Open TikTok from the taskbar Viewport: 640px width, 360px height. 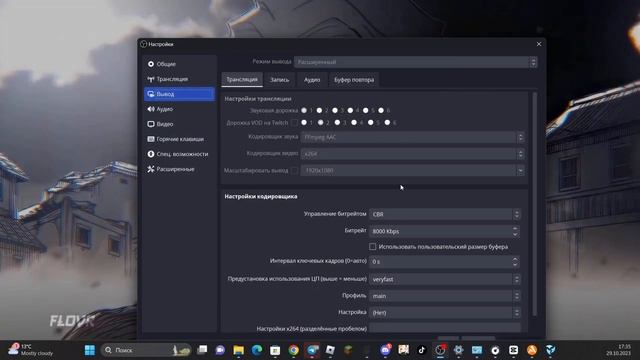422,350
